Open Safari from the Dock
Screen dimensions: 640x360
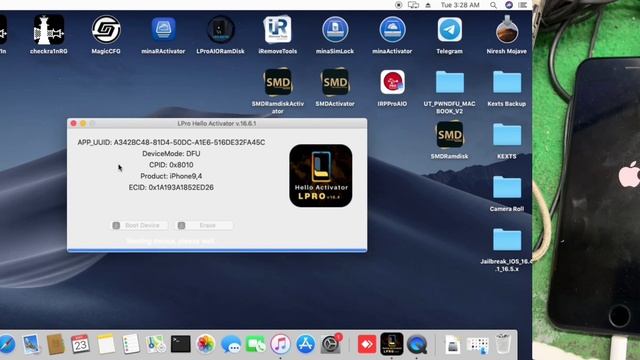click(x=6, y=345)
